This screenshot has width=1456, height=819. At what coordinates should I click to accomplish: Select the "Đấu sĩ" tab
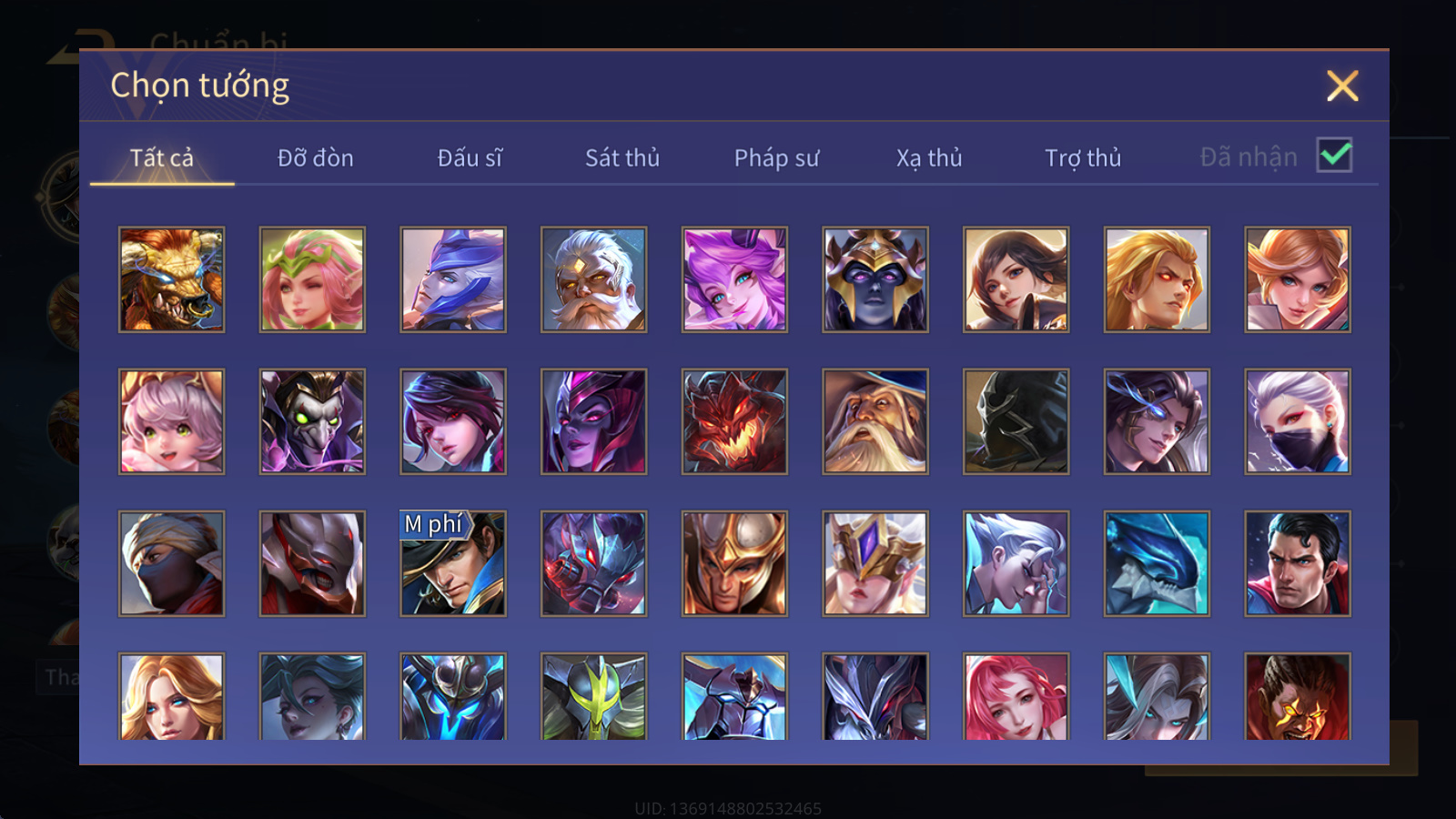(x=470, y=157)
